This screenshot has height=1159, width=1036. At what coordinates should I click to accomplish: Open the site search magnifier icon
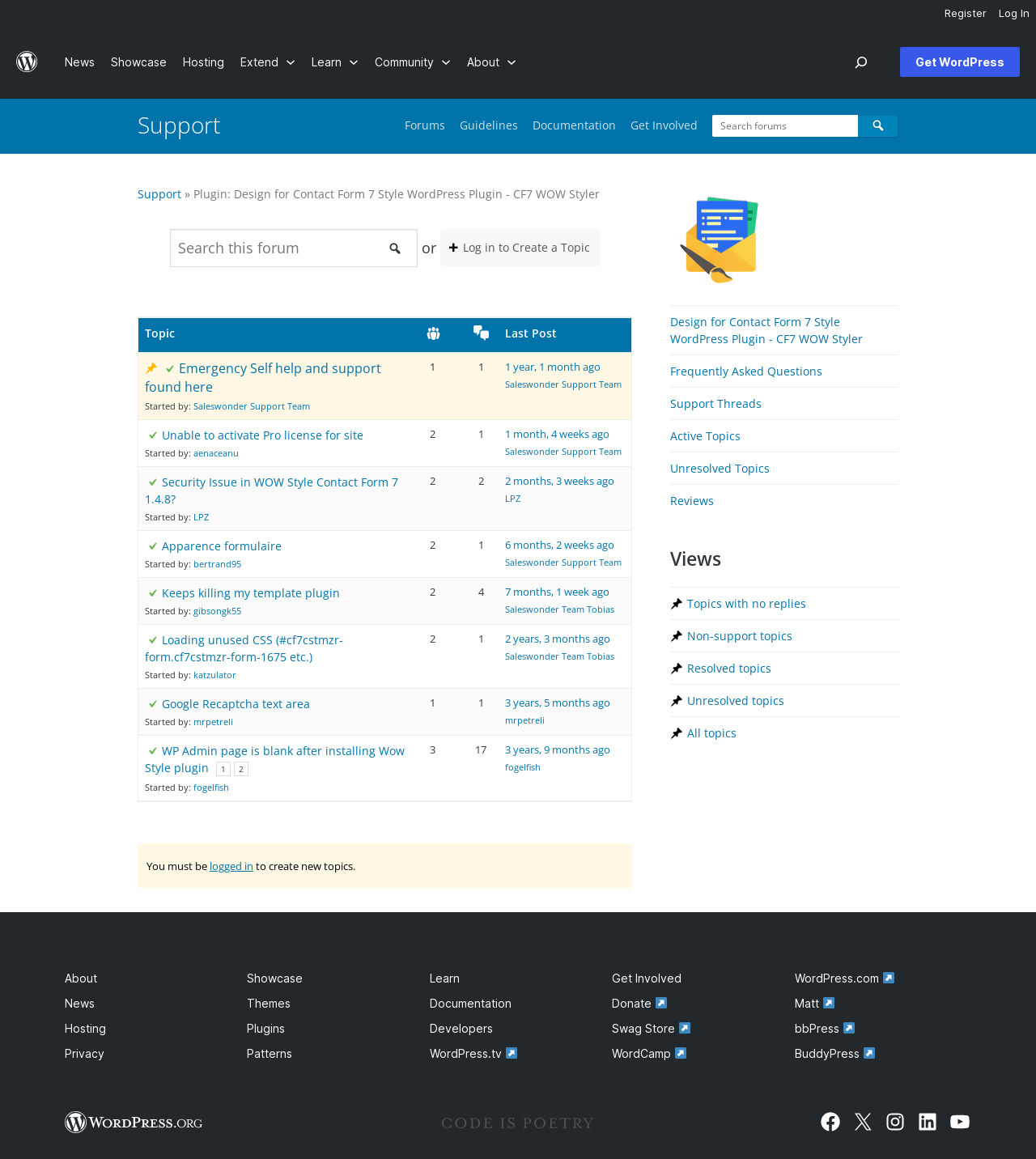pyautogui.click(x=861, y=62)
